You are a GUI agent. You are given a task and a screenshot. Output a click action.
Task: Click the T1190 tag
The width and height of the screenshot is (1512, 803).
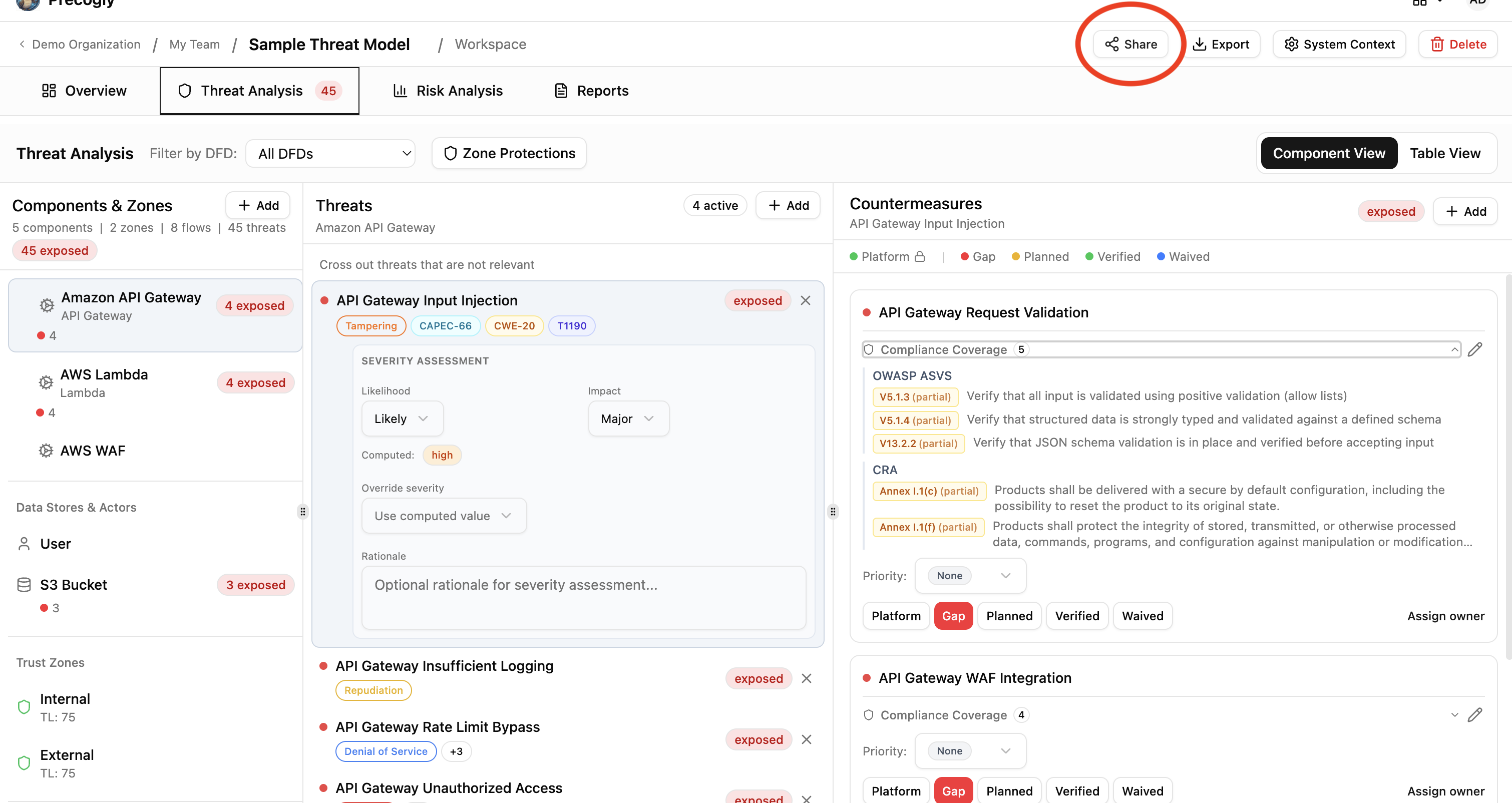(x=572, y=326)
